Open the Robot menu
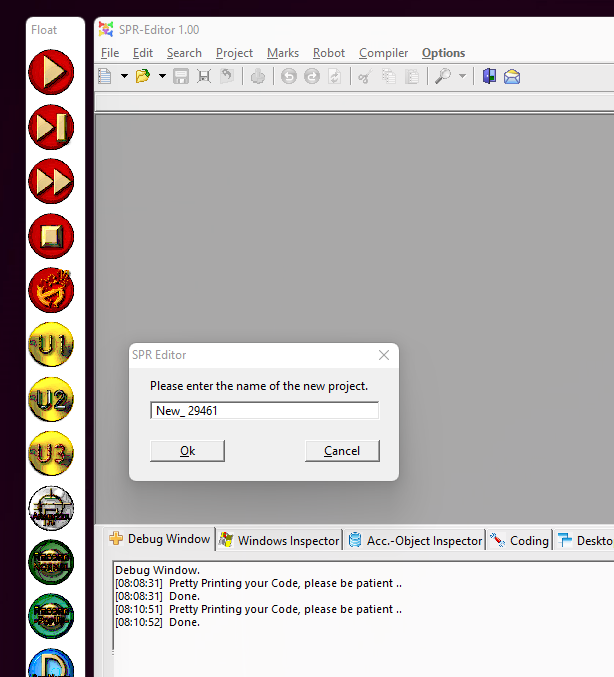This screenshot has width=614, height=677. [x=328, y=53]
